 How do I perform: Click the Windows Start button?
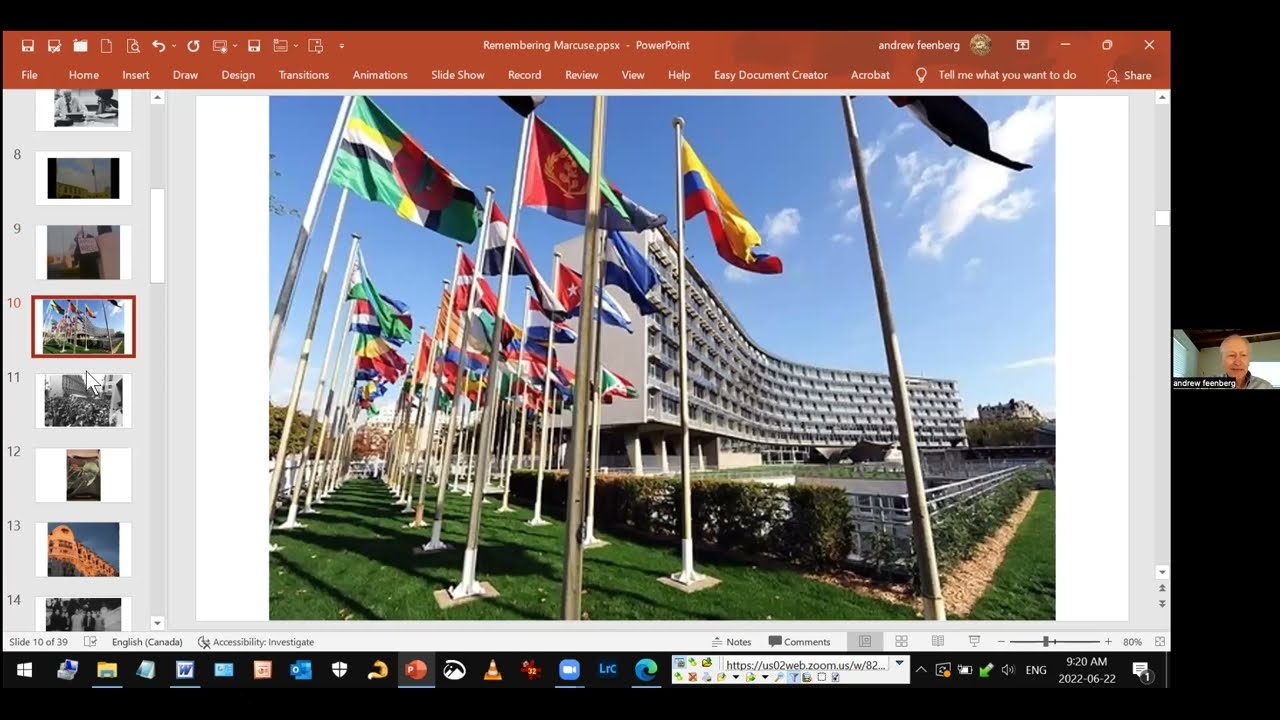24,671
